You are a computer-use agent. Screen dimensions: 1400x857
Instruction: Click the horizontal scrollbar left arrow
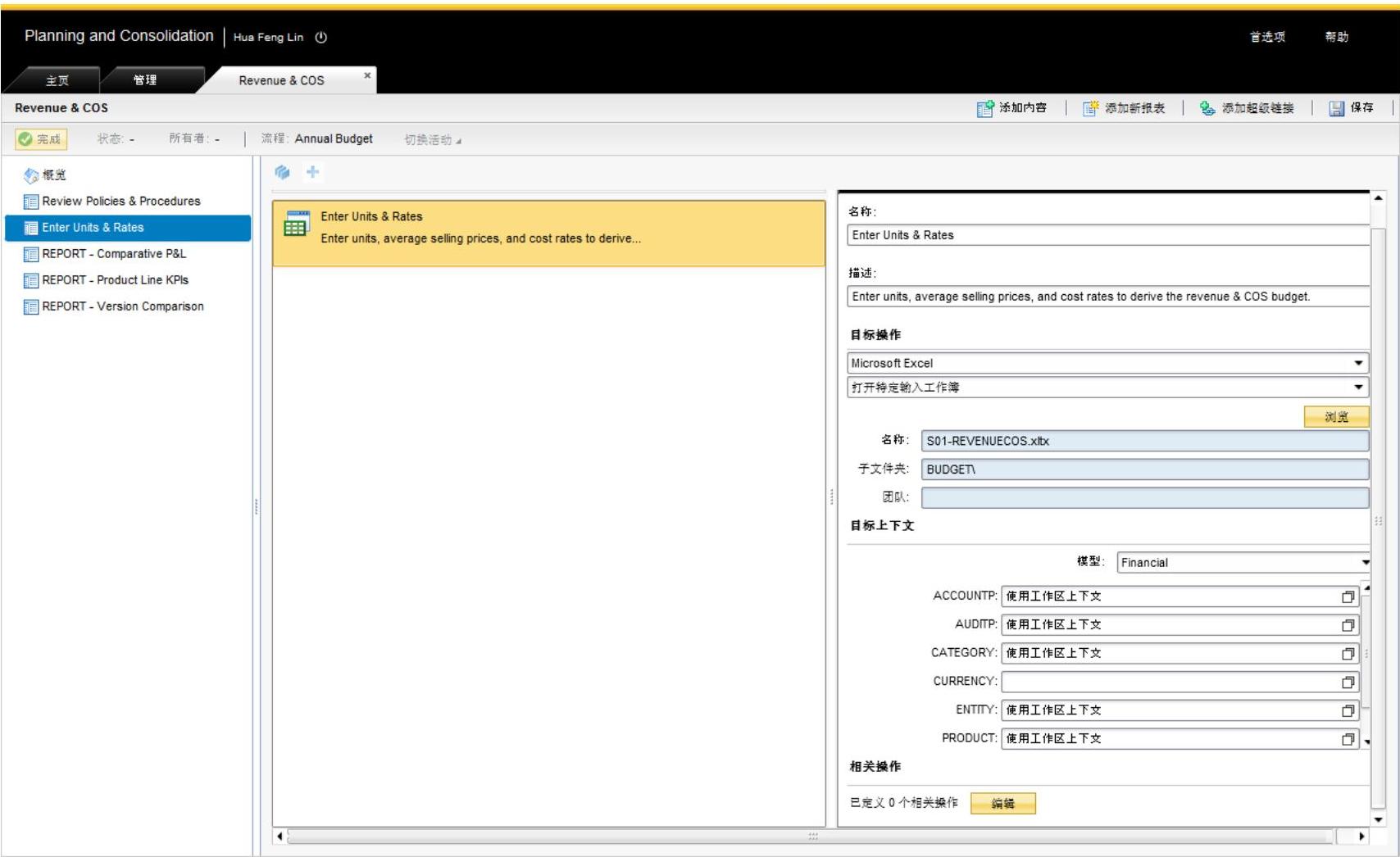pyautogui.click(x=280, y=837)
